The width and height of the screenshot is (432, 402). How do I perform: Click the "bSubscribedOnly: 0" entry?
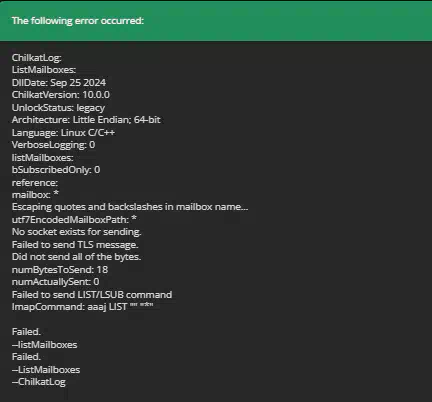coord(56,170)
